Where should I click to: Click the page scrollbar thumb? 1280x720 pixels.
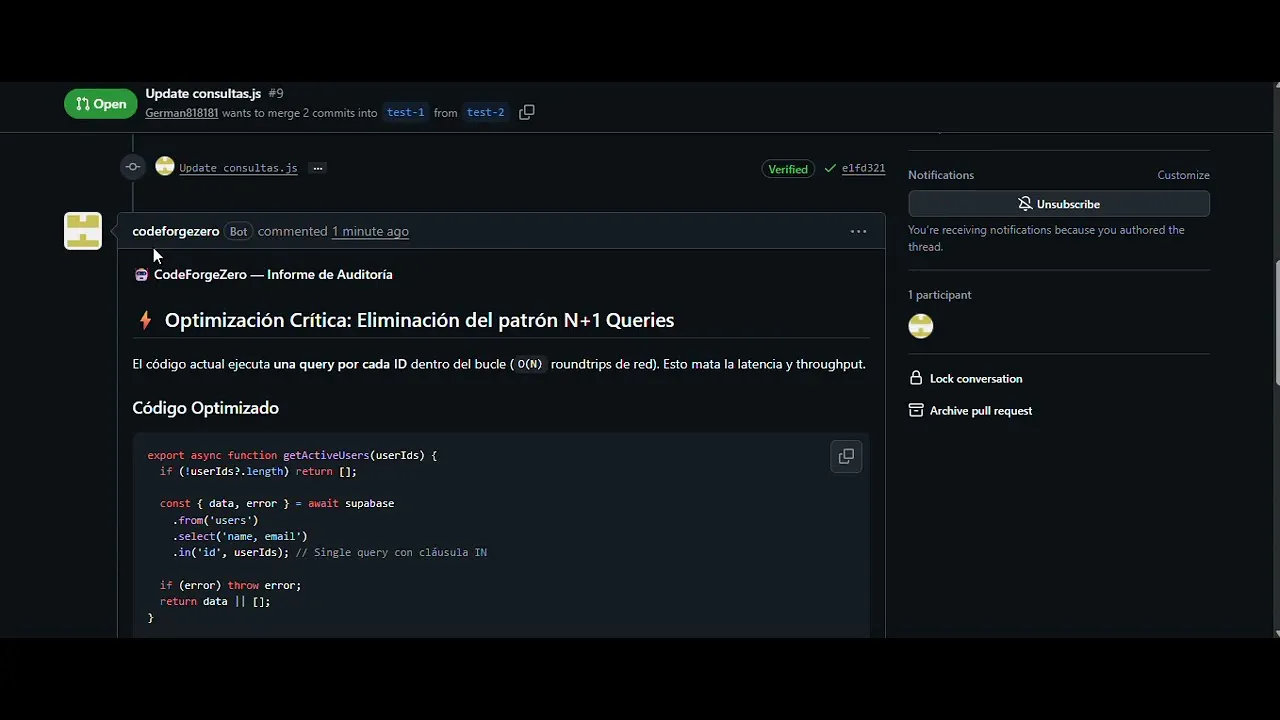[1276, 322]
